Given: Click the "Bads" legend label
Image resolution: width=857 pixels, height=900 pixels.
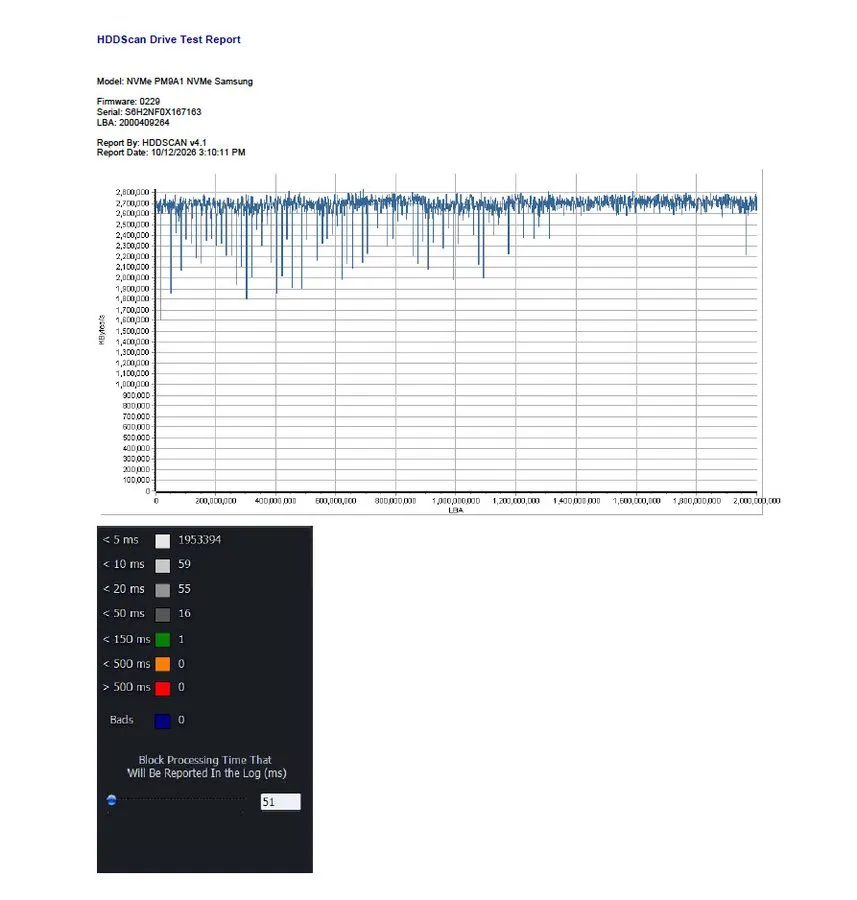Looking at the screenshot, I should [121, 720].
